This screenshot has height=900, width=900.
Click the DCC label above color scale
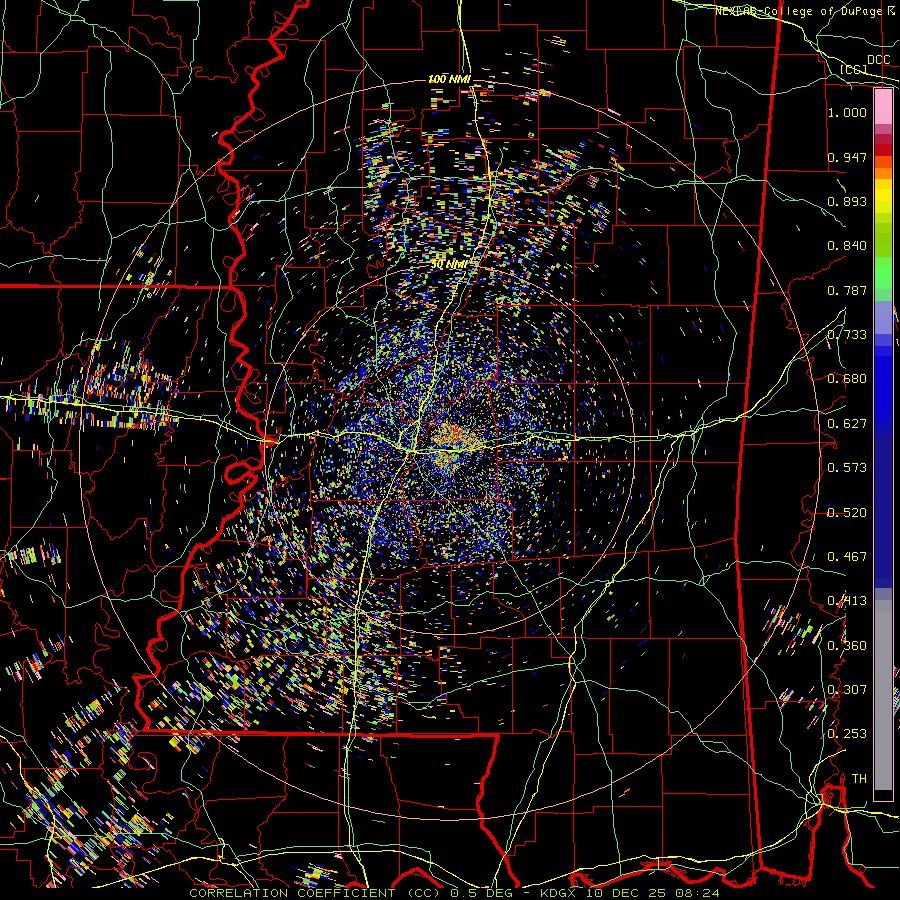(x=878, y=60)
